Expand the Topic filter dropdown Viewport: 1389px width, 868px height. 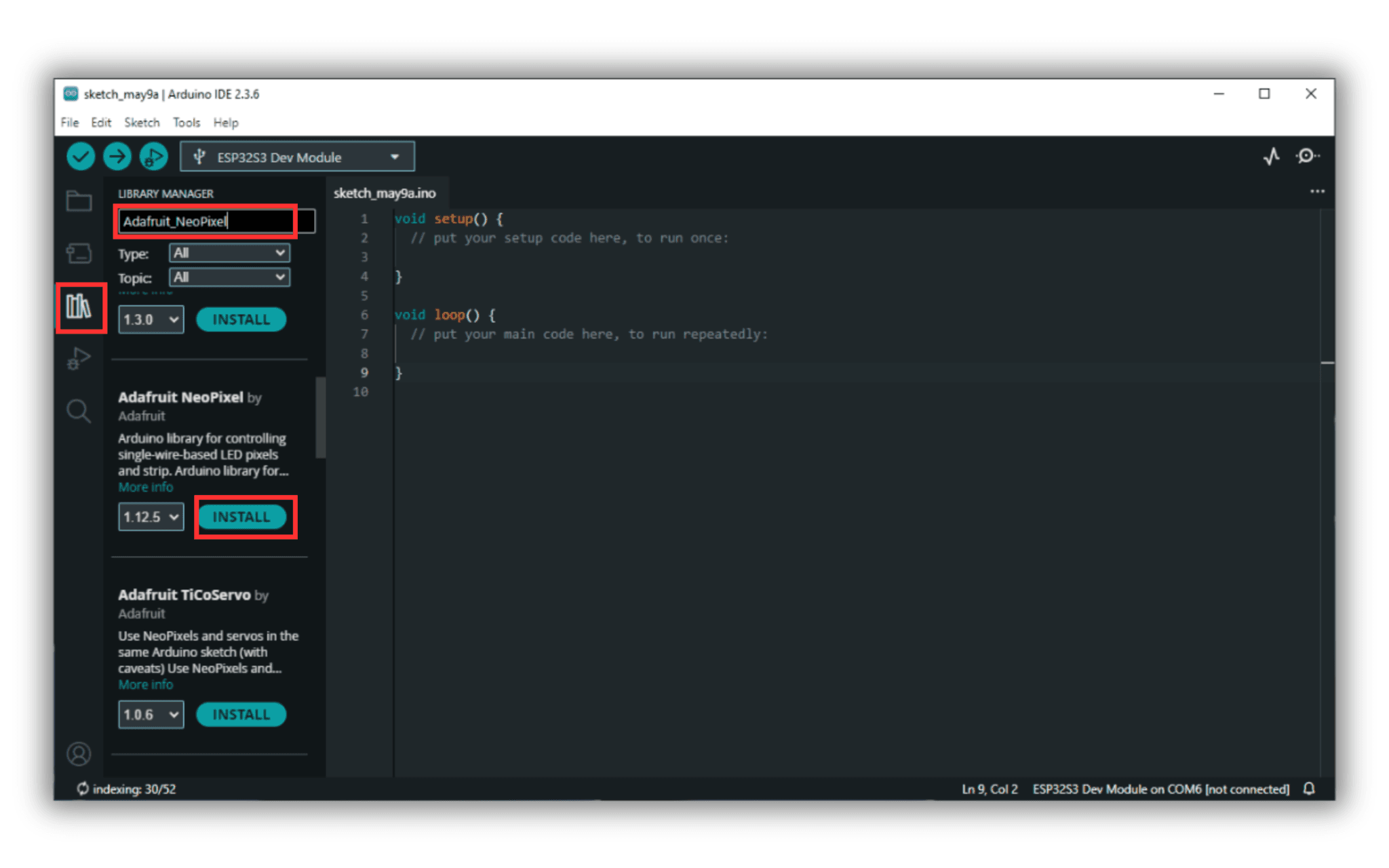click(229, 277)
